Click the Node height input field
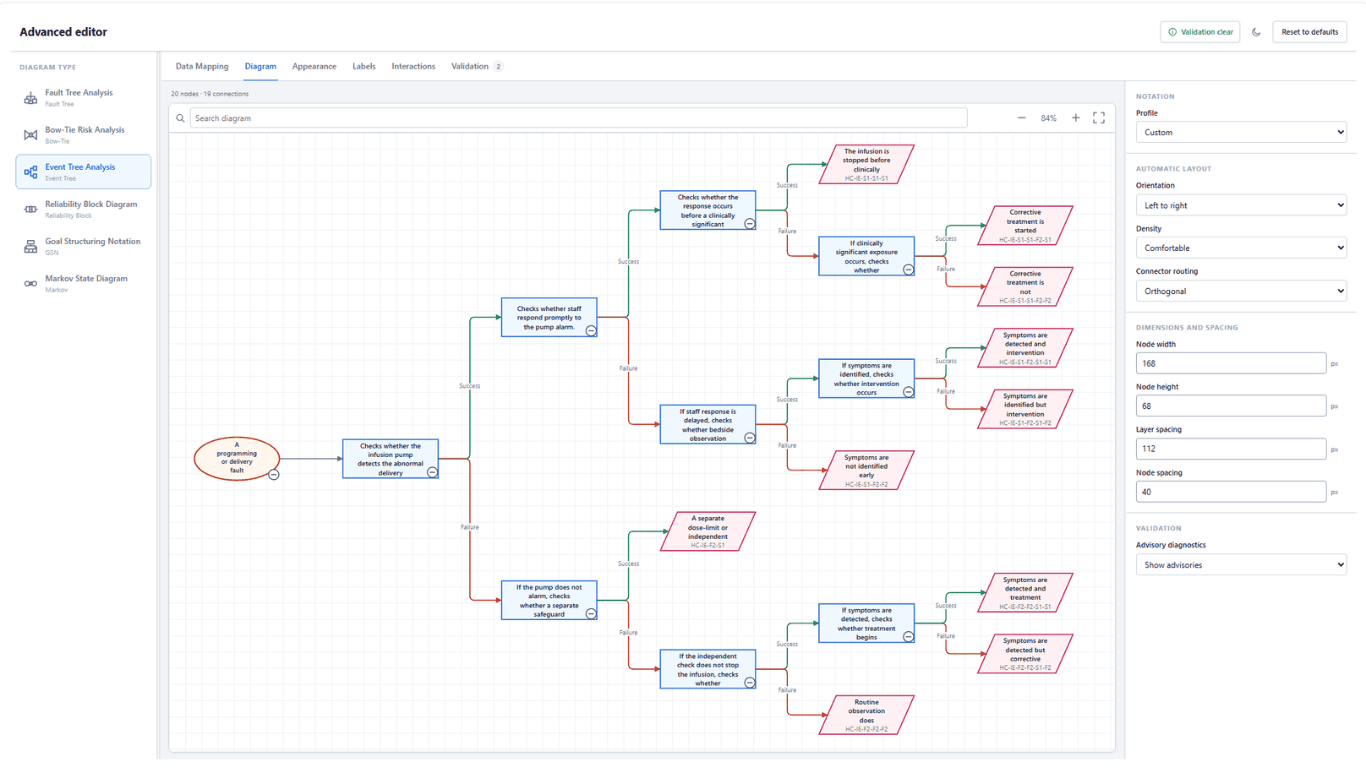The image size is (1366, 768). point(1231,406)
